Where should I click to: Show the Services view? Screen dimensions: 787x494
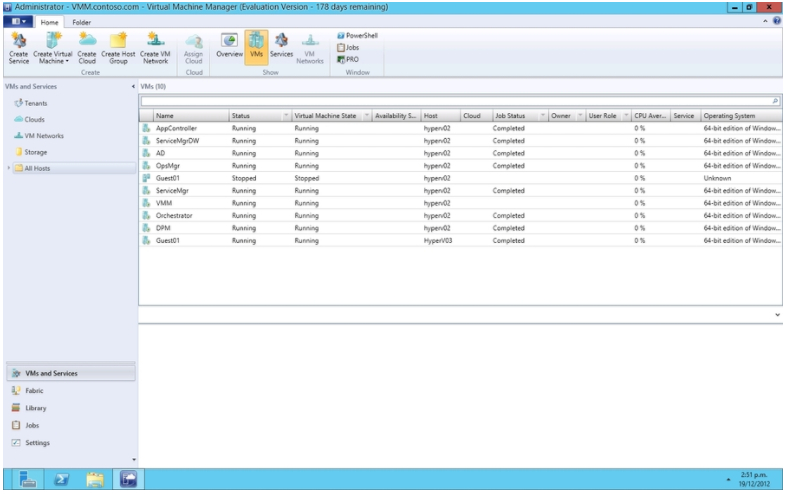click(x=281, y=45)
